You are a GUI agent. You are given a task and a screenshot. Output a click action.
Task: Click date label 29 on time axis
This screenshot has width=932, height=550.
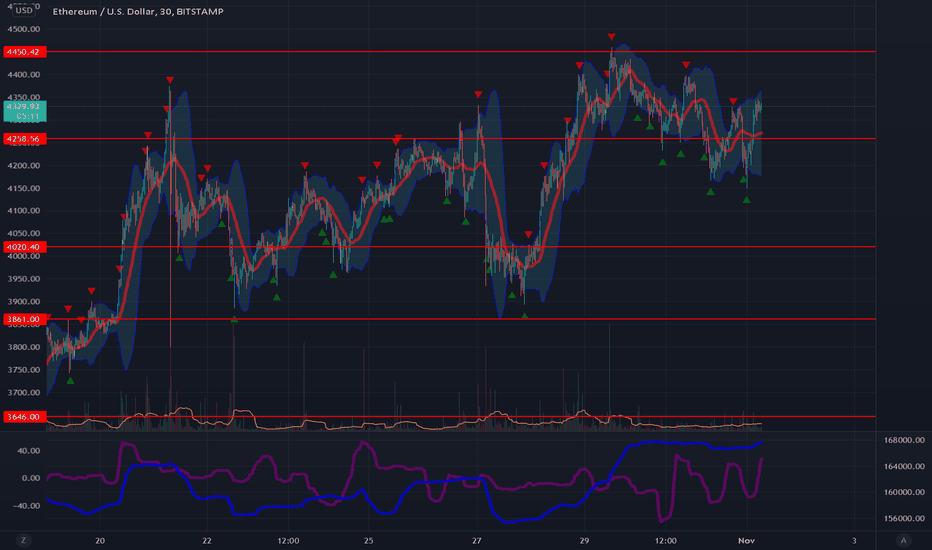(584, 540)
